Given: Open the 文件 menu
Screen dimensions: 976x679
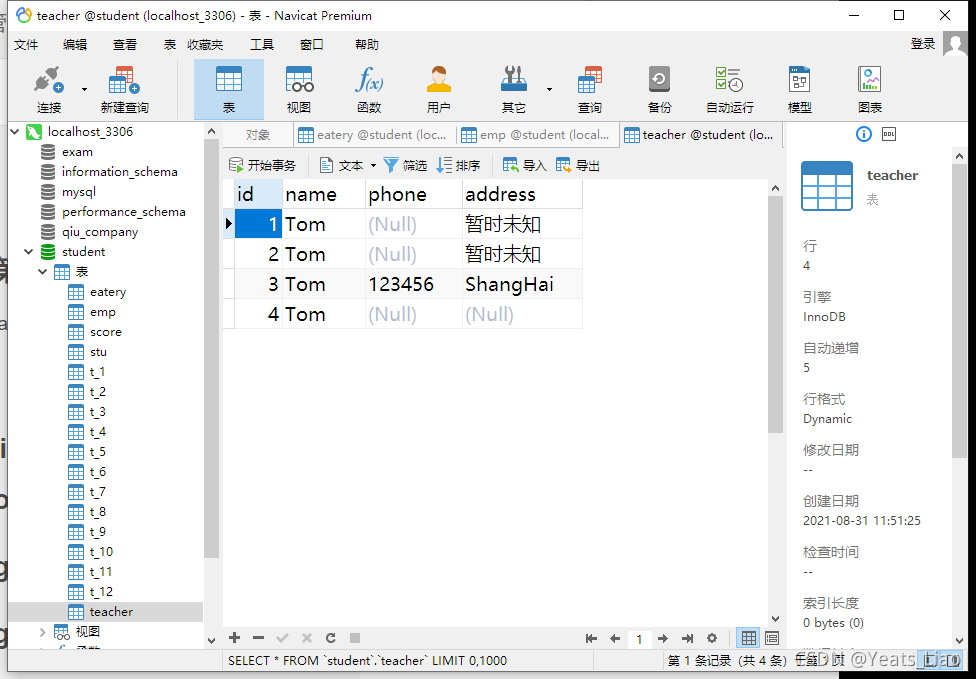Looking at the screenshot, I should coord(26,45).
